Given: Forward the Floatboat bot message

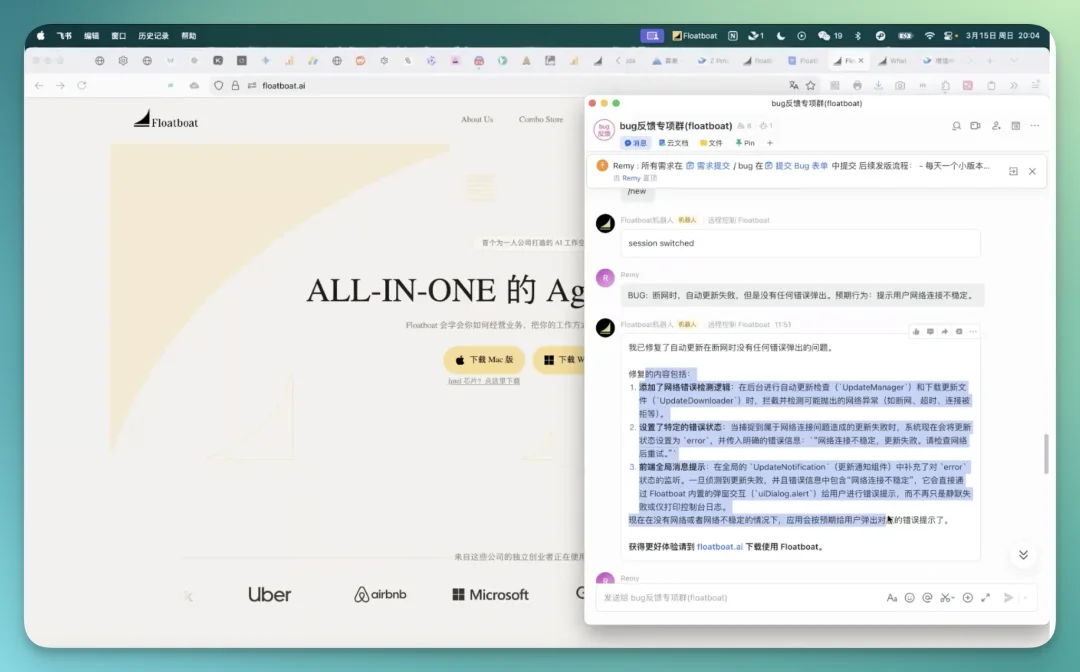Looking at the screenshot, I should (x=944, y=331).
